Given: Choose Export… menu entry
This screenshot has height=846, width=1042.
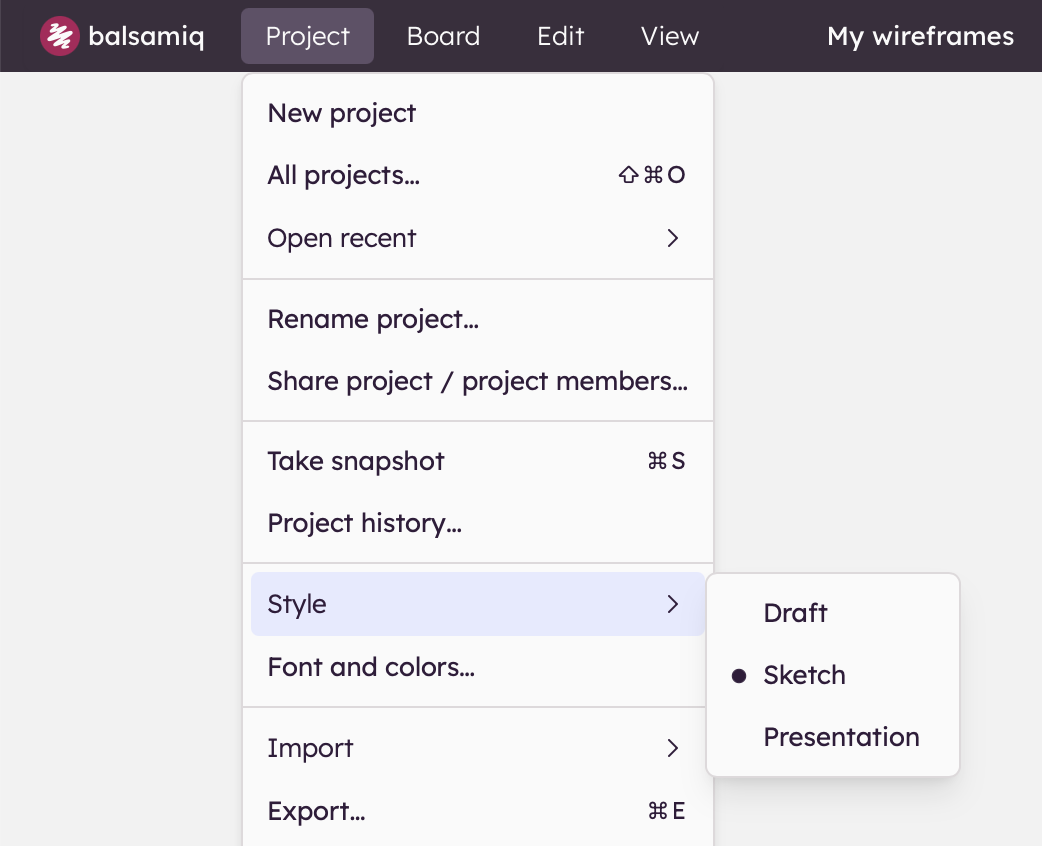Looking at the screenshot, I should [478, 811].
